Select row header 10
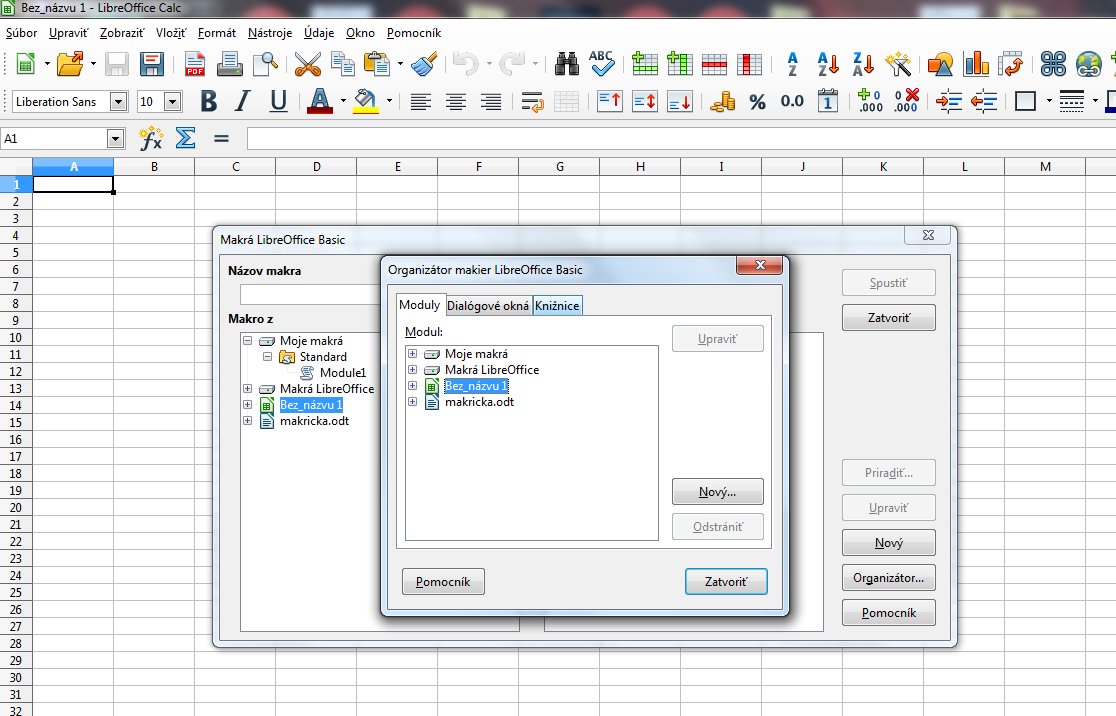The width and height of the screenshot is (1116, 716). pos(16,337)
